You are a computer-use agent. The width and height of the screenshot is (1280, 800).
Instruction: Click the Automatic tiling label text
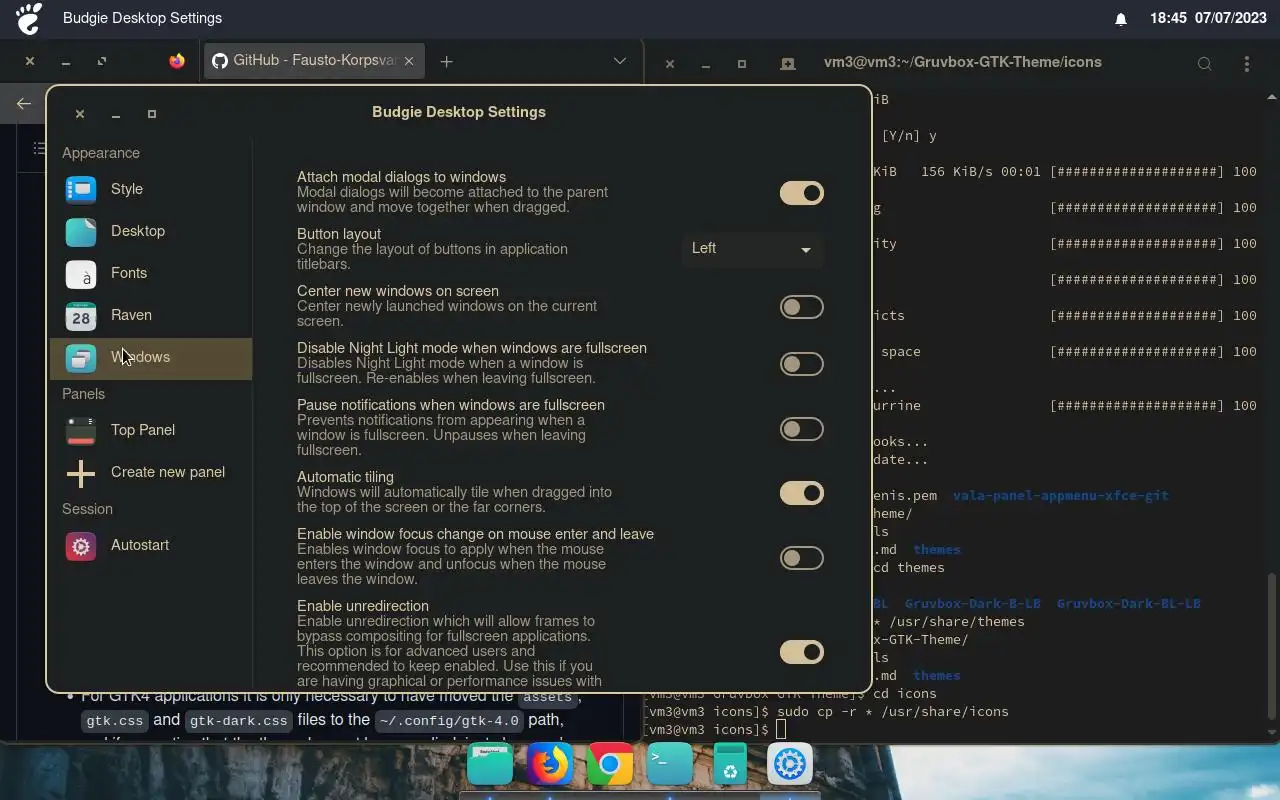[x=345, y=477]
